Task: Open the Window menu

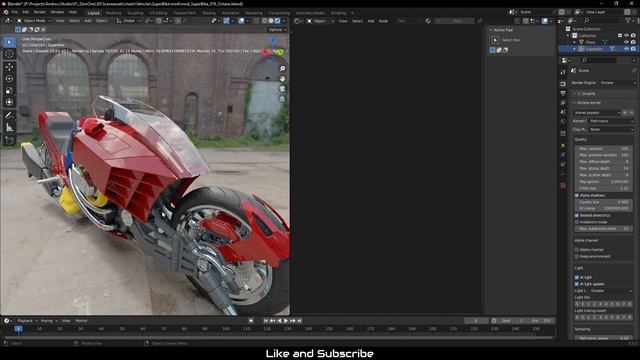Action: pos(57,12)
